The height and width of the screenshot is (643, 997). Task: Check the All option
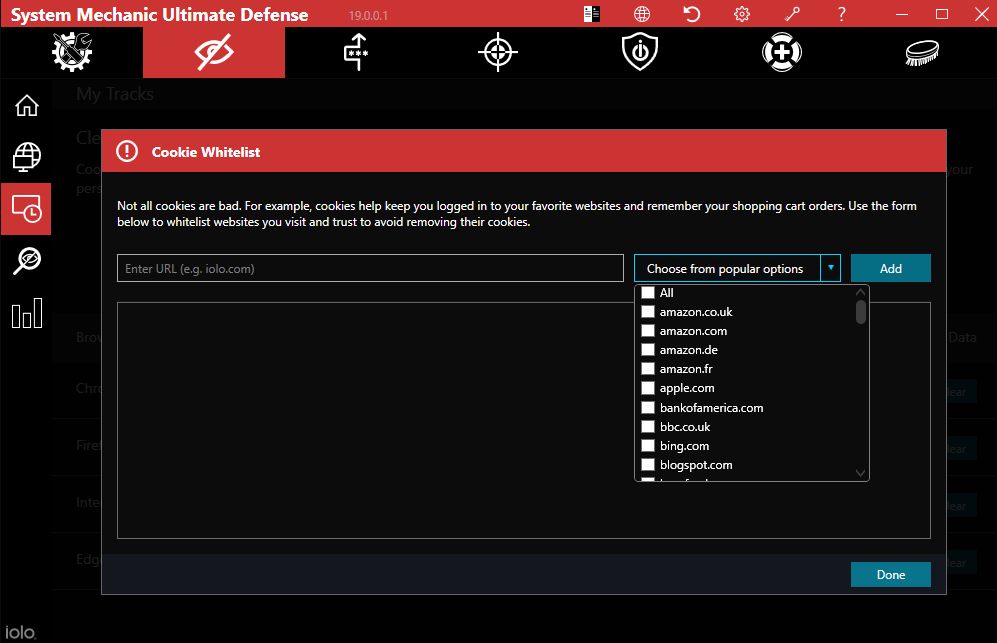click(x=648, y=293)
